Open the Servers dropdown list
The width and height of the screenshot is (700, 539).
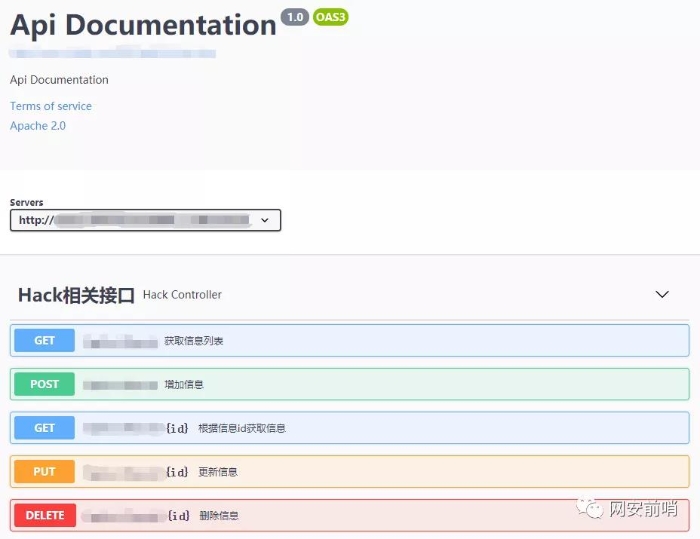(145, 220)
